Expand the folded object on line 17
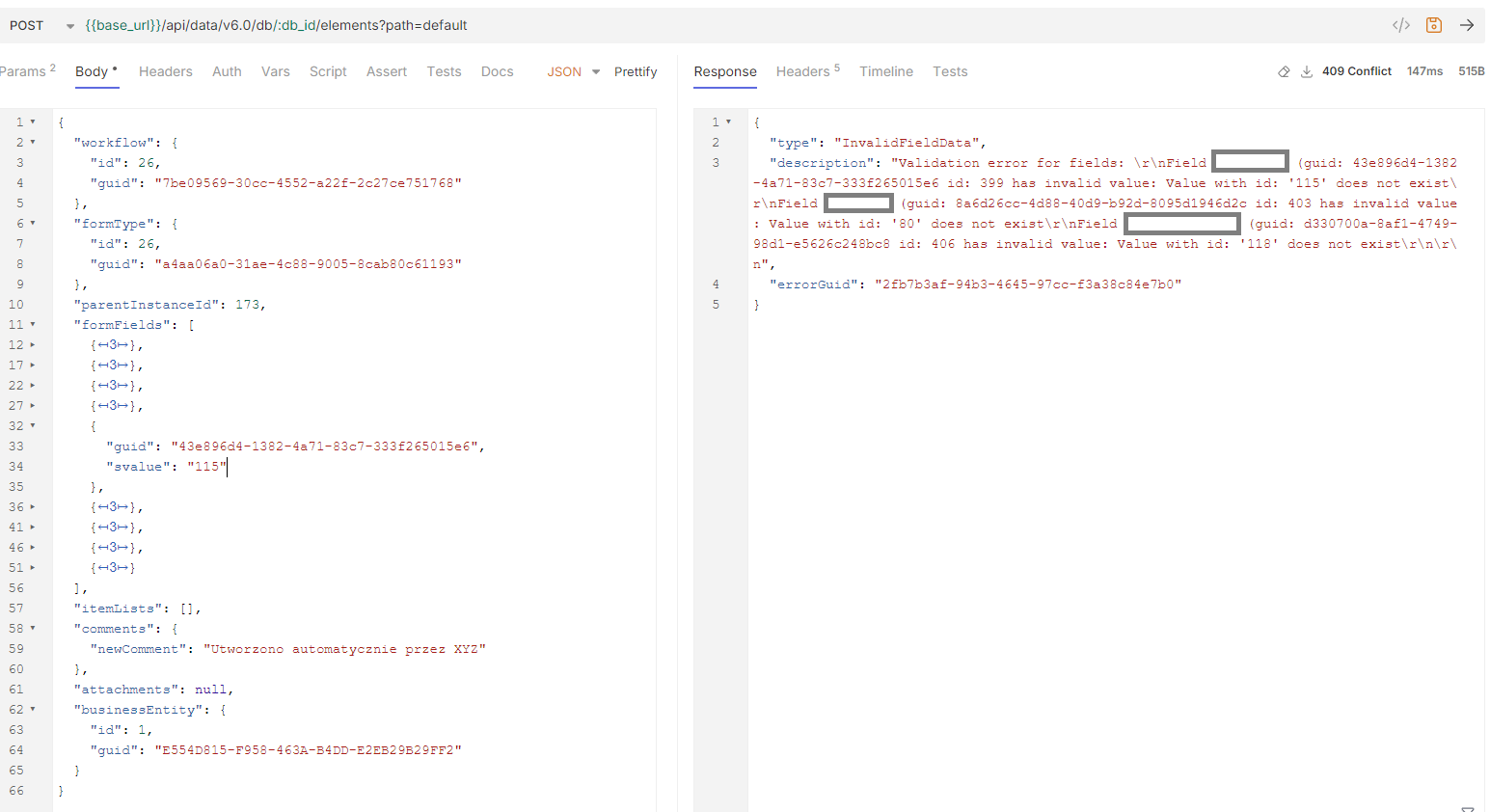 click(33, 365)
